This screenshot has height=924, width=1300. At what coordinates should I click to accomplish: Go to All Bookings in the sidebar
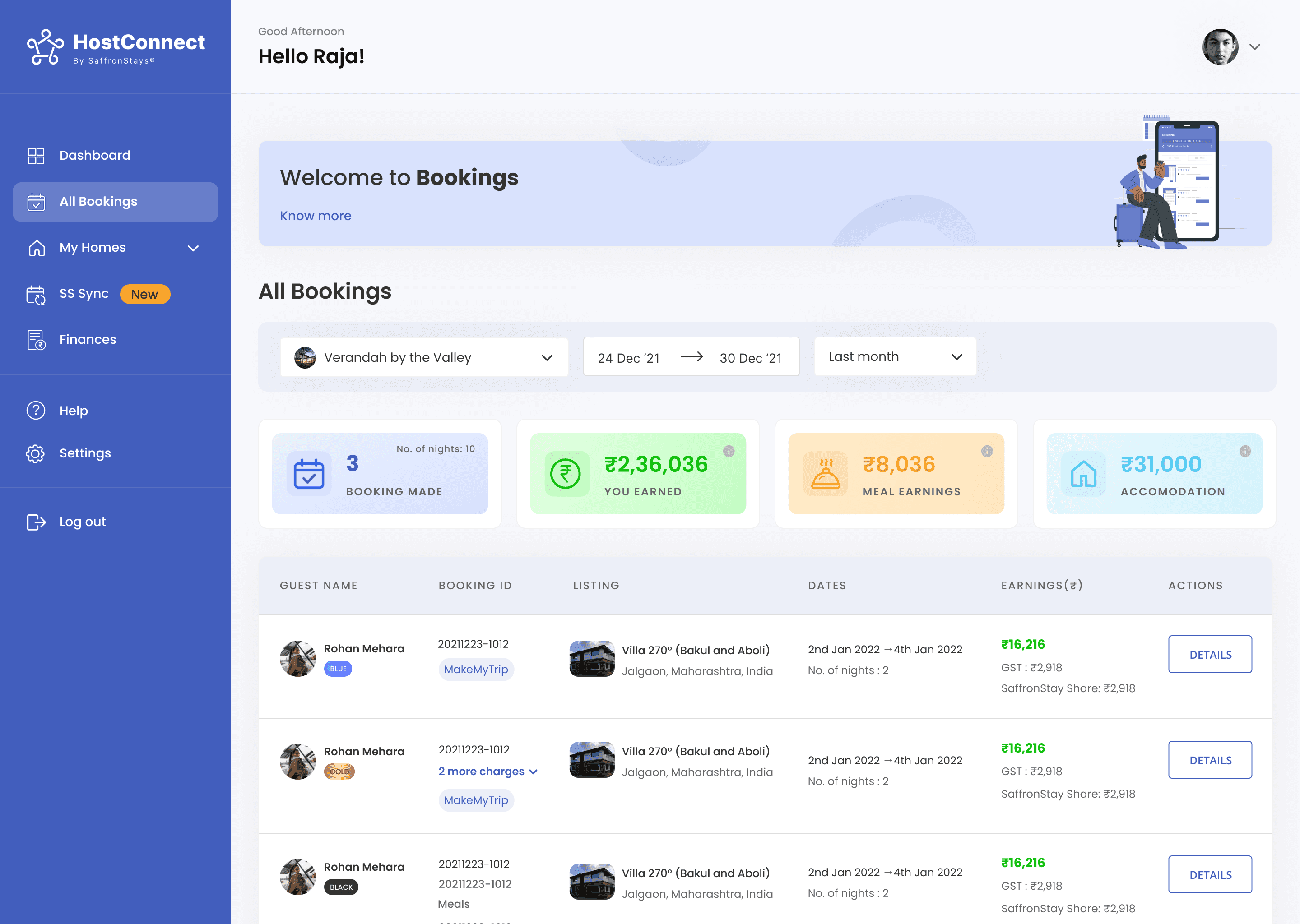point(98,201)
